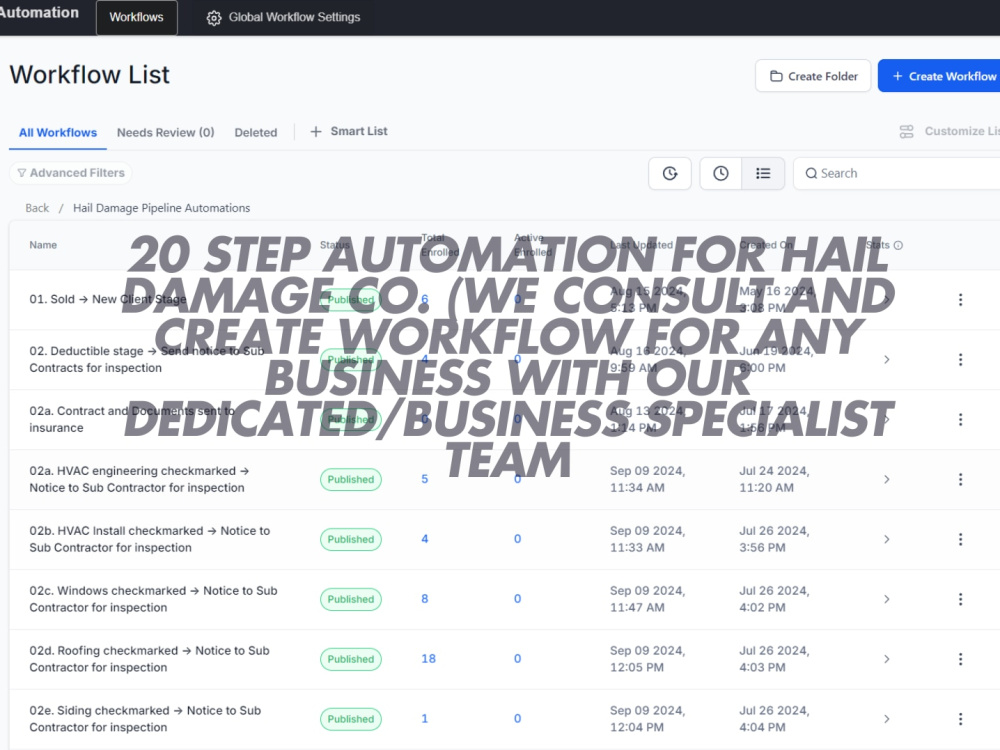Click Published badge in 02c. Windows row
1000x750 pixels.
[x=351, y=599]
